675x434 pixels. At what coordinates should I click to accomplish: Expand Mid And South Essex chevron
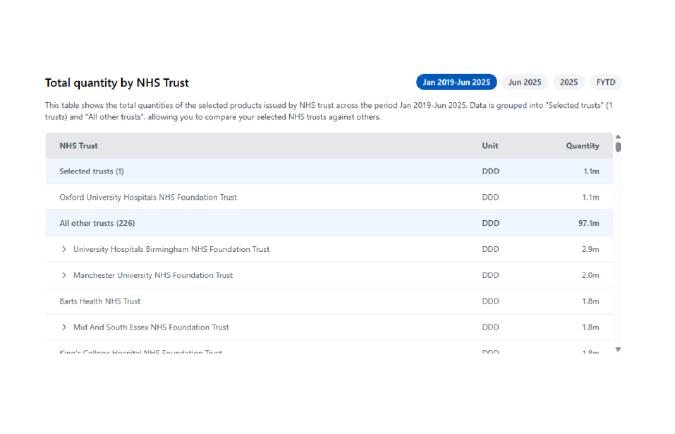(64, 327)
